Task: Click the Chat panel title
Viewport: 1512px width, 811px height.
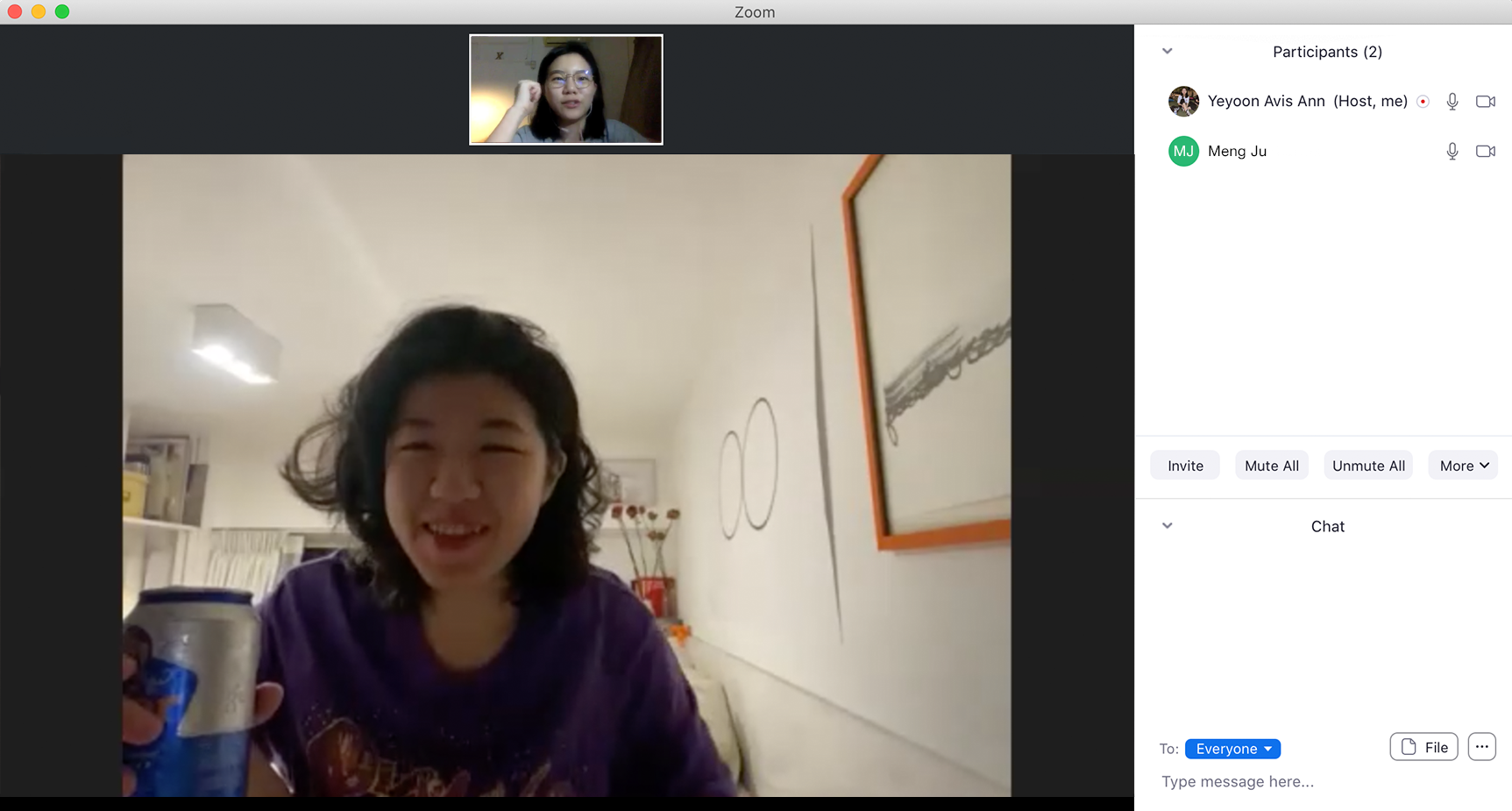Action: (1327, 527)
